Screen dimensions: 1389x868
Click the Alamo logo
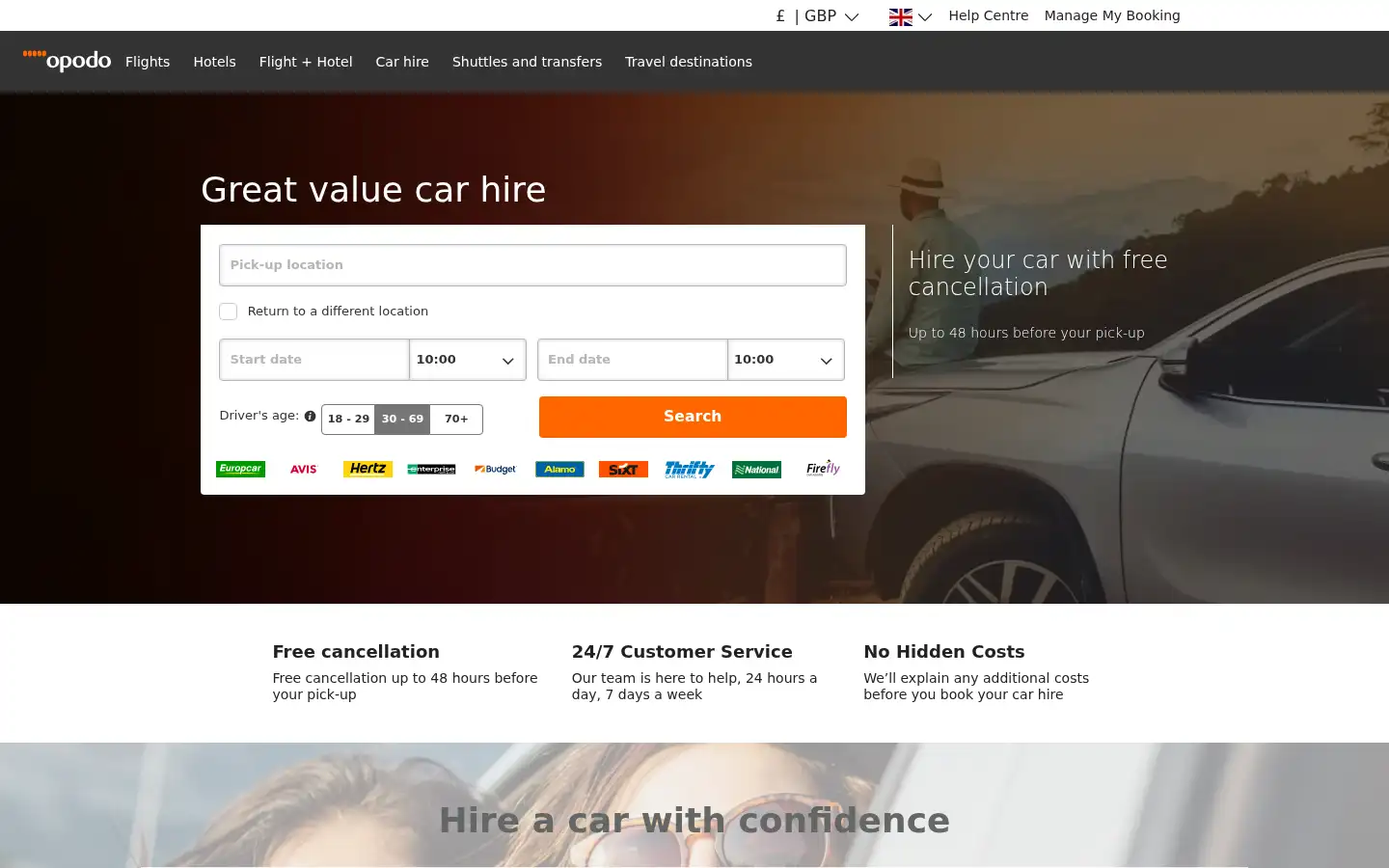tap(559, 470)
